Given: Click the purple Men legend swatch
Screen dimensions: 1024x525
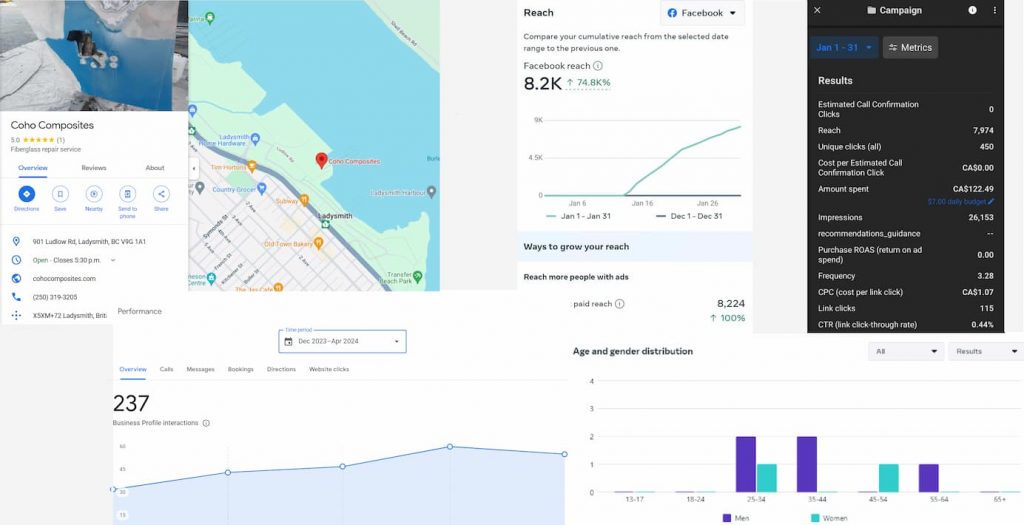Looking at the screenshot, I should point(726,518).
